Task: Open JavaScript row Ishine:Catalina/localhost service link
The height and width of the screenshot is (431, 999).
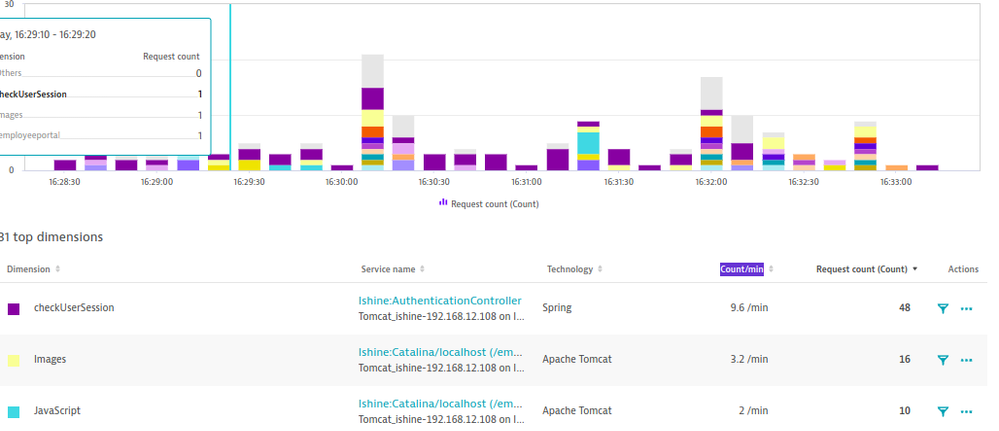Action: pyautogui.click(x=440, y=404)
